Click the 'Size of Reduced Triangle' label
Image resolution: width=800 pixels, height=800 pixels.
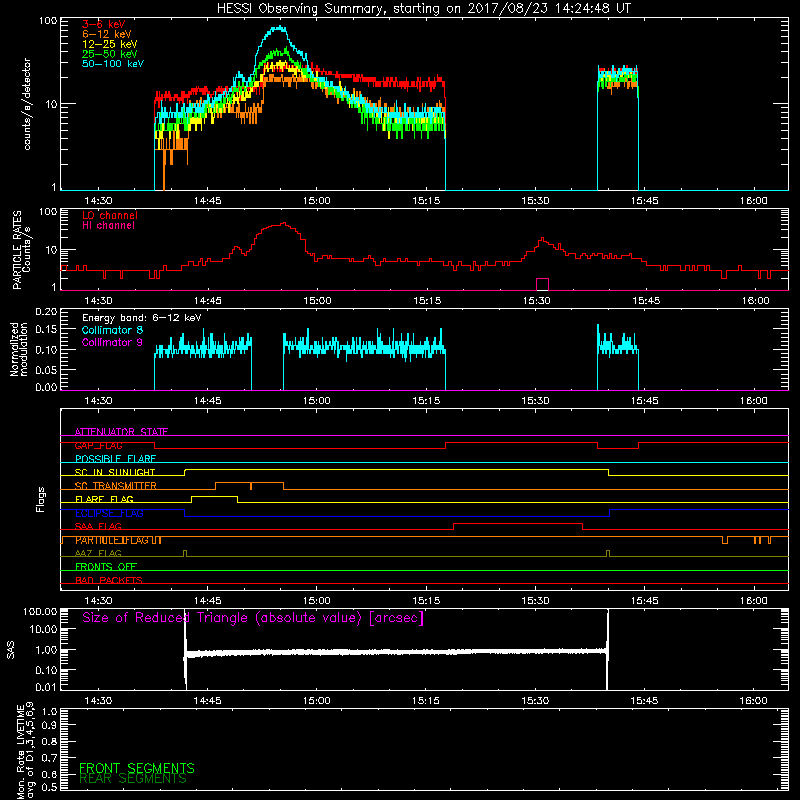click(x=253, y=618)
